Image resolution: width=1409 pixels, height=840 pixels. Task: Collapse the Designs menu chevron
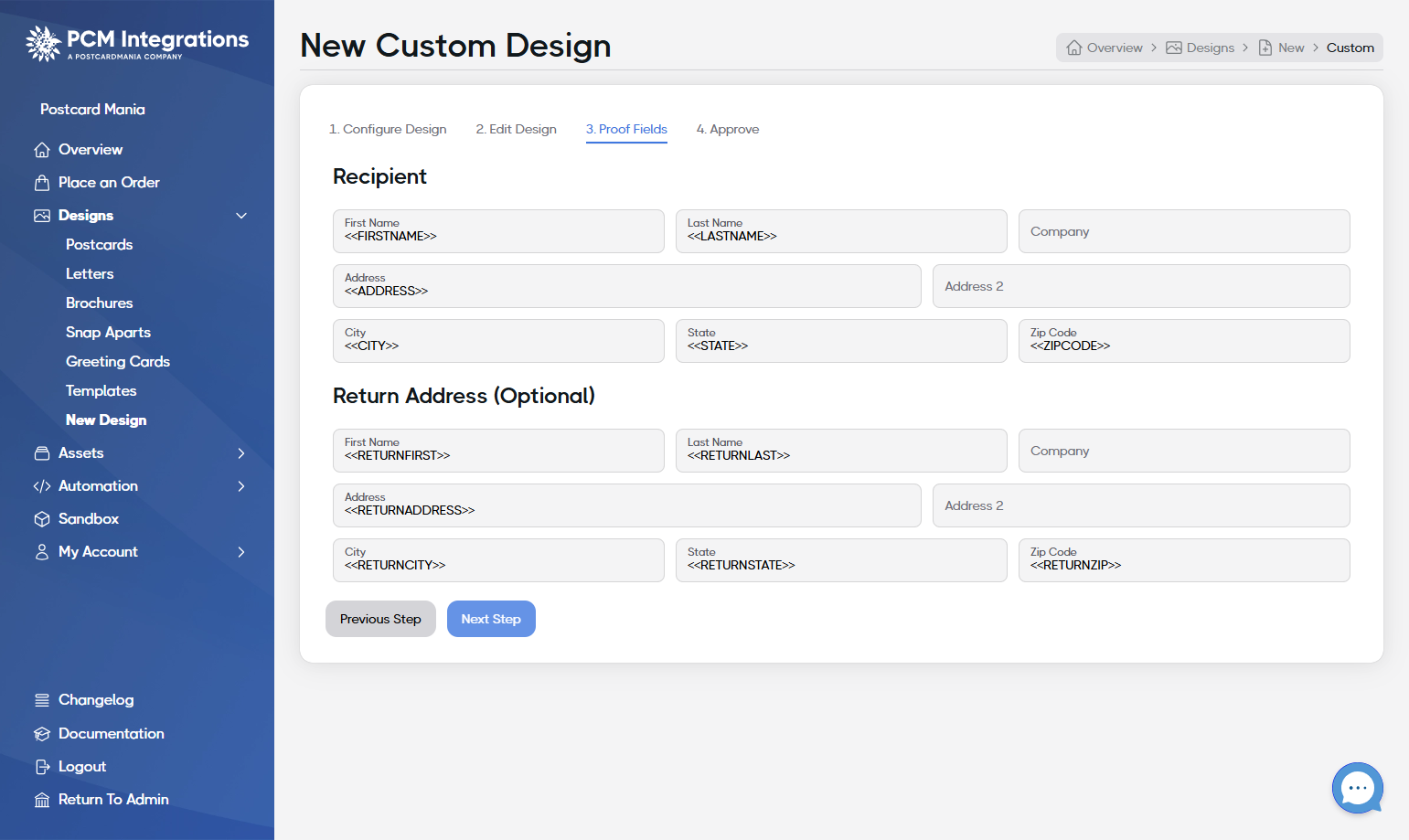coord(241,216)
